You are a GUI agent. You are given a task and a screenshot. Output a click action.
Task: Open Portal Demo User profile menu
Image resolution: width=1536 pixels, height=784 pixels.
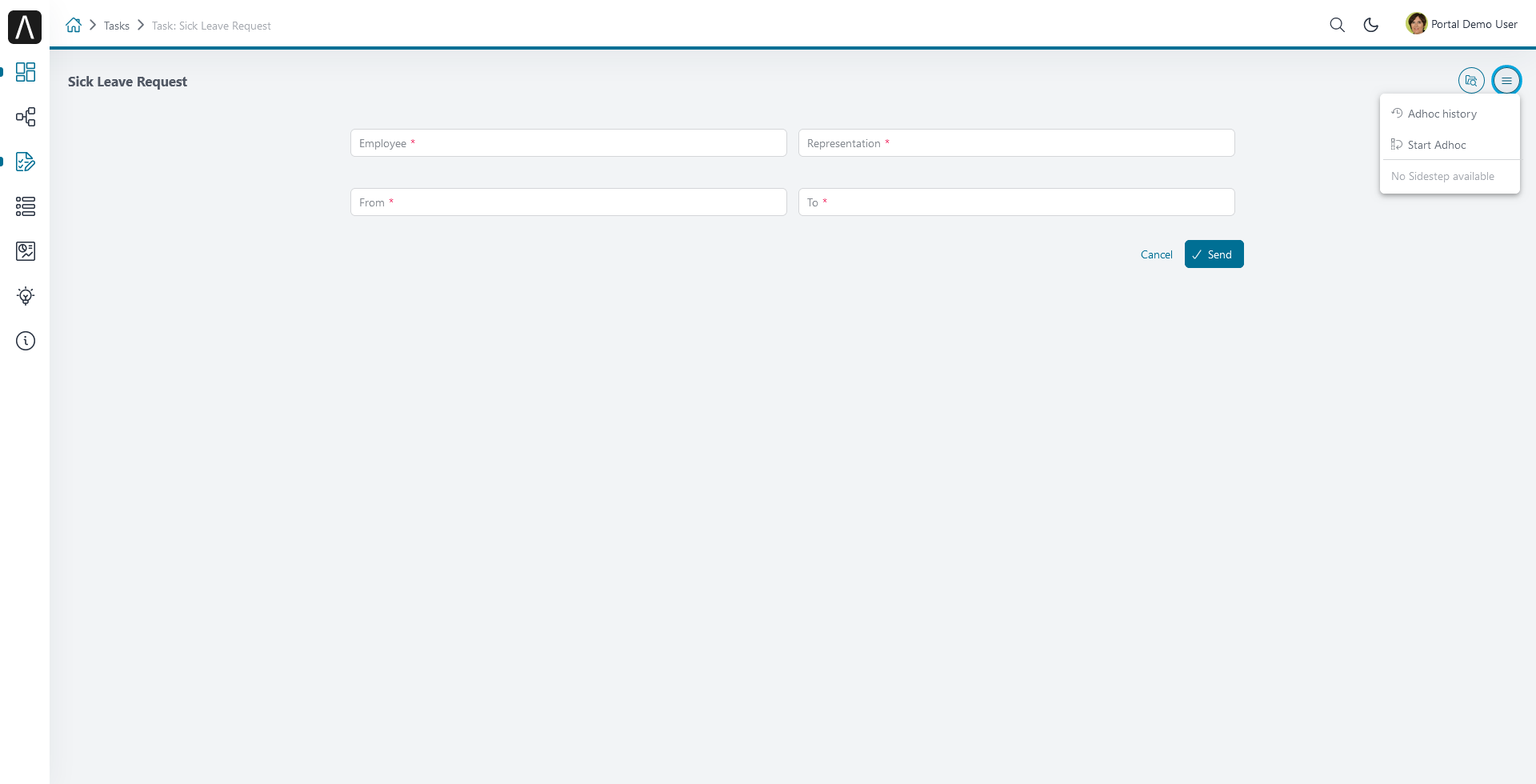[1462, 24]
